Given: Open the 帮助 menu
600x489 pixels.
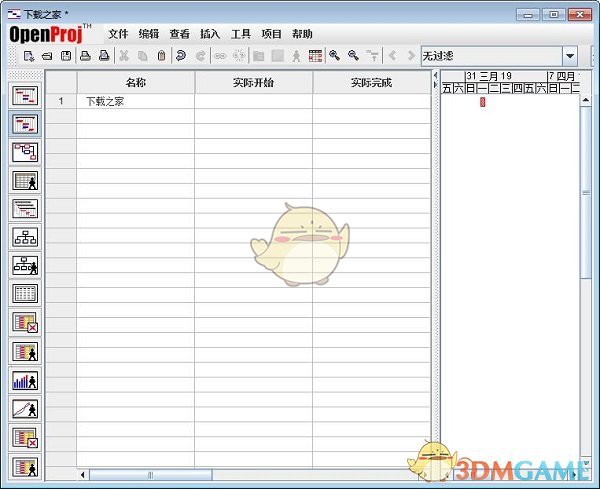Looking at the screenshot, I should pos(302,34).
